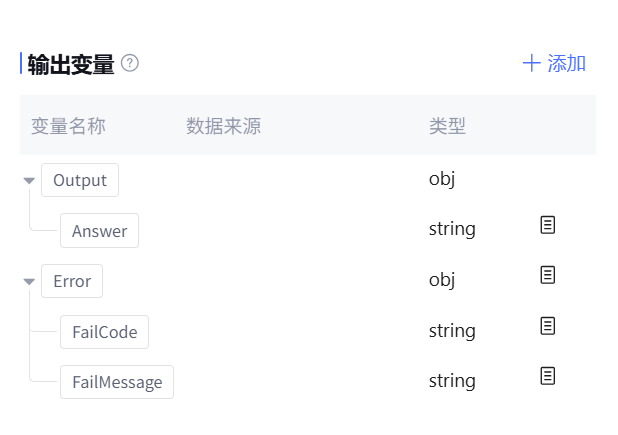Click the 添加 button to add a variable
The image size is (618, 435).
(x=554, y=64)
